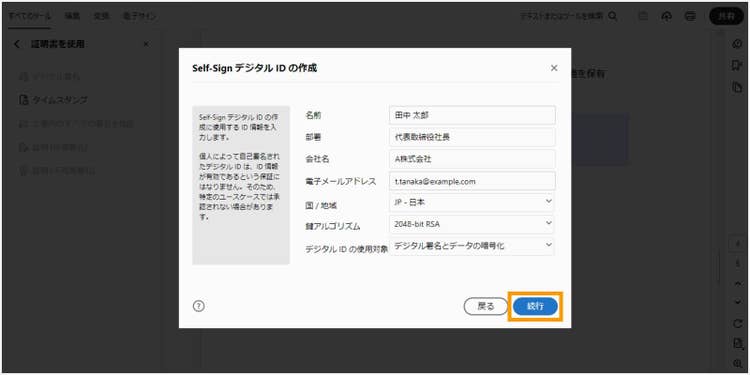The image size is (750, 375).
Task: Click the cloud upload icon in top bar
Action: point(666,16)
